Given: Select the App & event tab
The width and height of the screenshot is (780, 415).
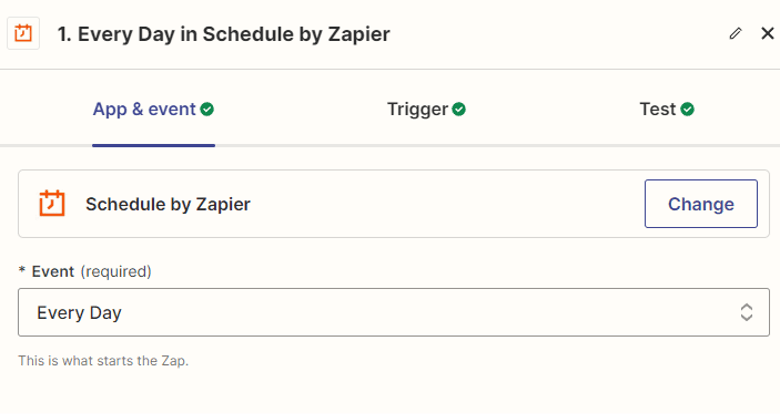Looking at the screenshot, I should (x=153, y=109).
